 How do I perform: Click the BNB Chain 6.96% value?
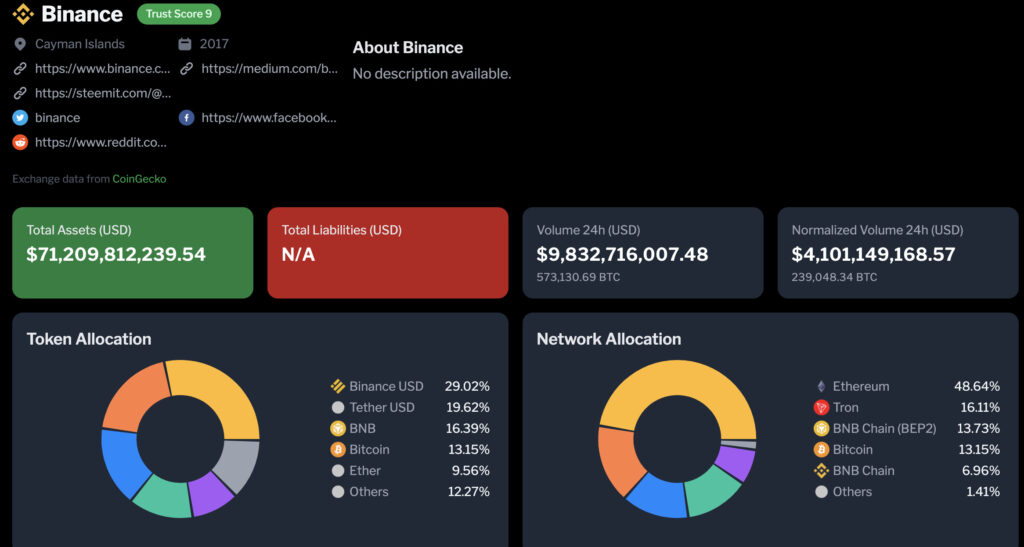coord(980,471)
